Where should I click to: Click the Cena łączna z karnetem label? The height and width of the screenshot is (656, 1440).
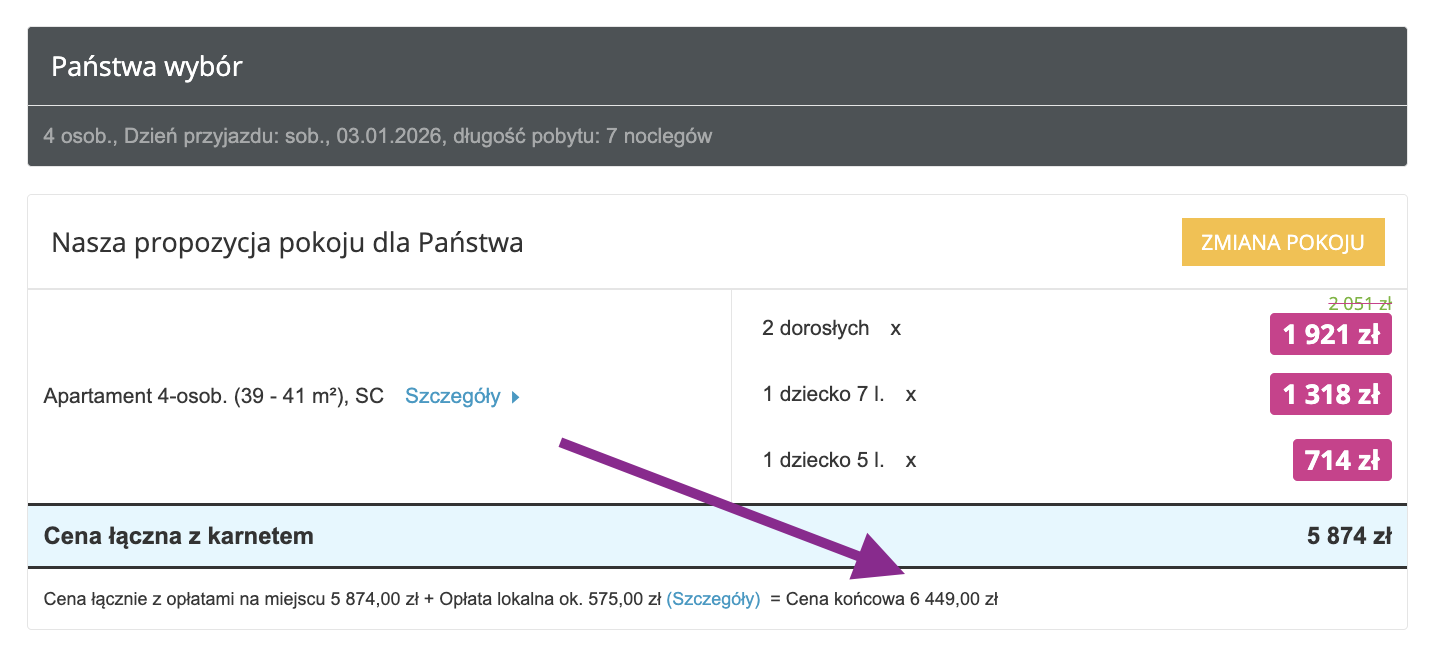click(x=179, y=536)
